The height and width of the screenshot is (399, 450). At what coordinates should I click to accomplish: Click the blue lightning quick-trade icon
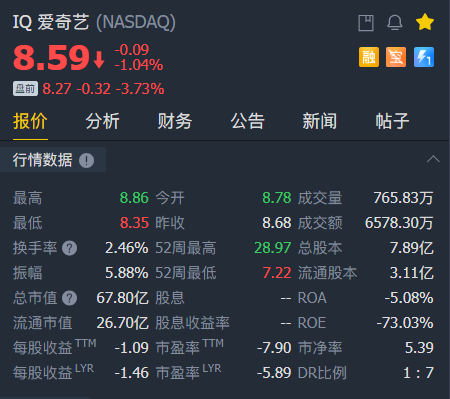pos(424,57)
